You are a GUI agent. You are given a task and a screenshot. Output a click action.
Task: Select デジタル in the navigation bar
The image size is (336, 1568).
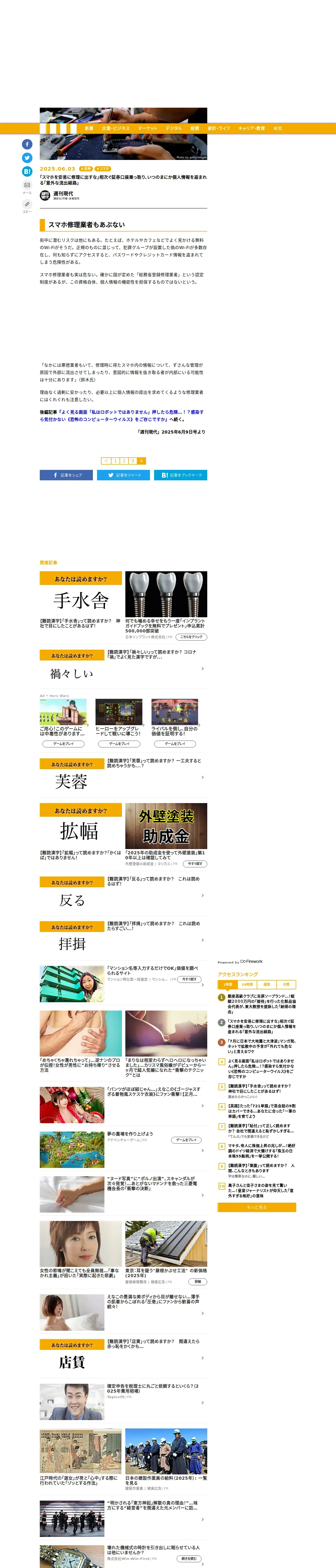tap(174, 128)
